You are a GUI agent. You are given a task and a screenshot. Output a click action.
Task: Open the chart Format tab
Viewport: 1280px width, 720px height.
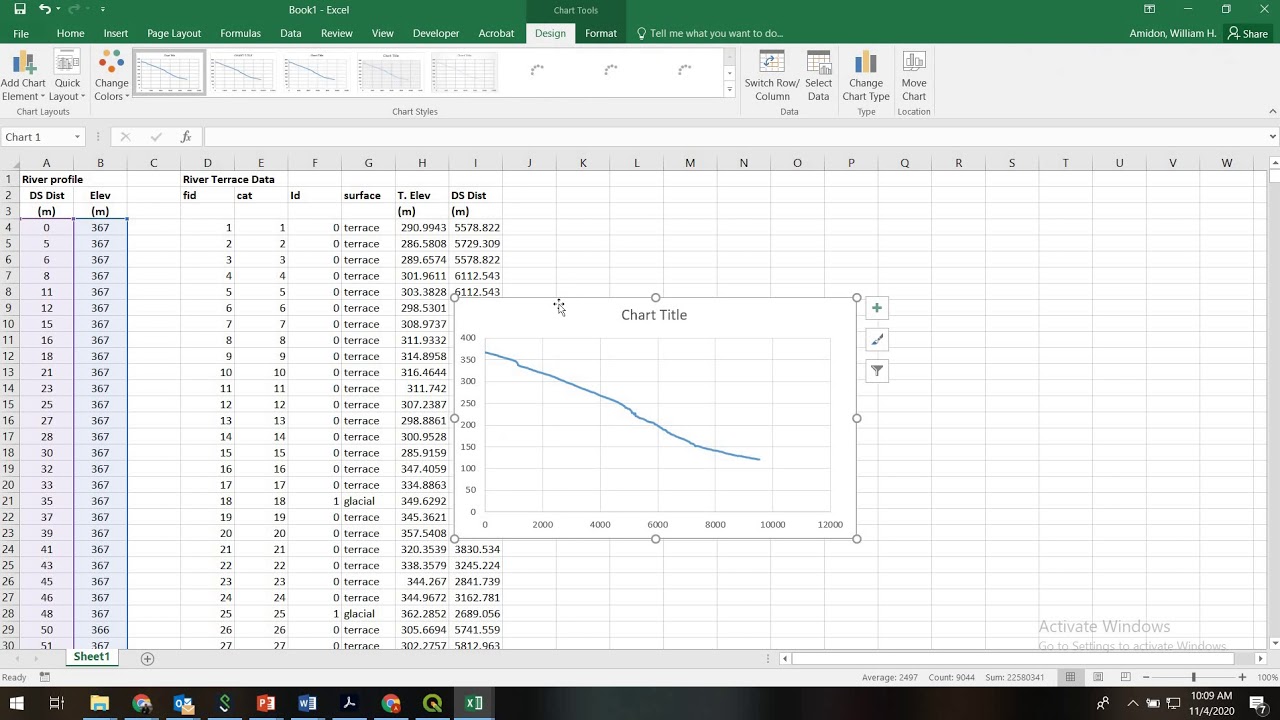(x=601, y=33)
